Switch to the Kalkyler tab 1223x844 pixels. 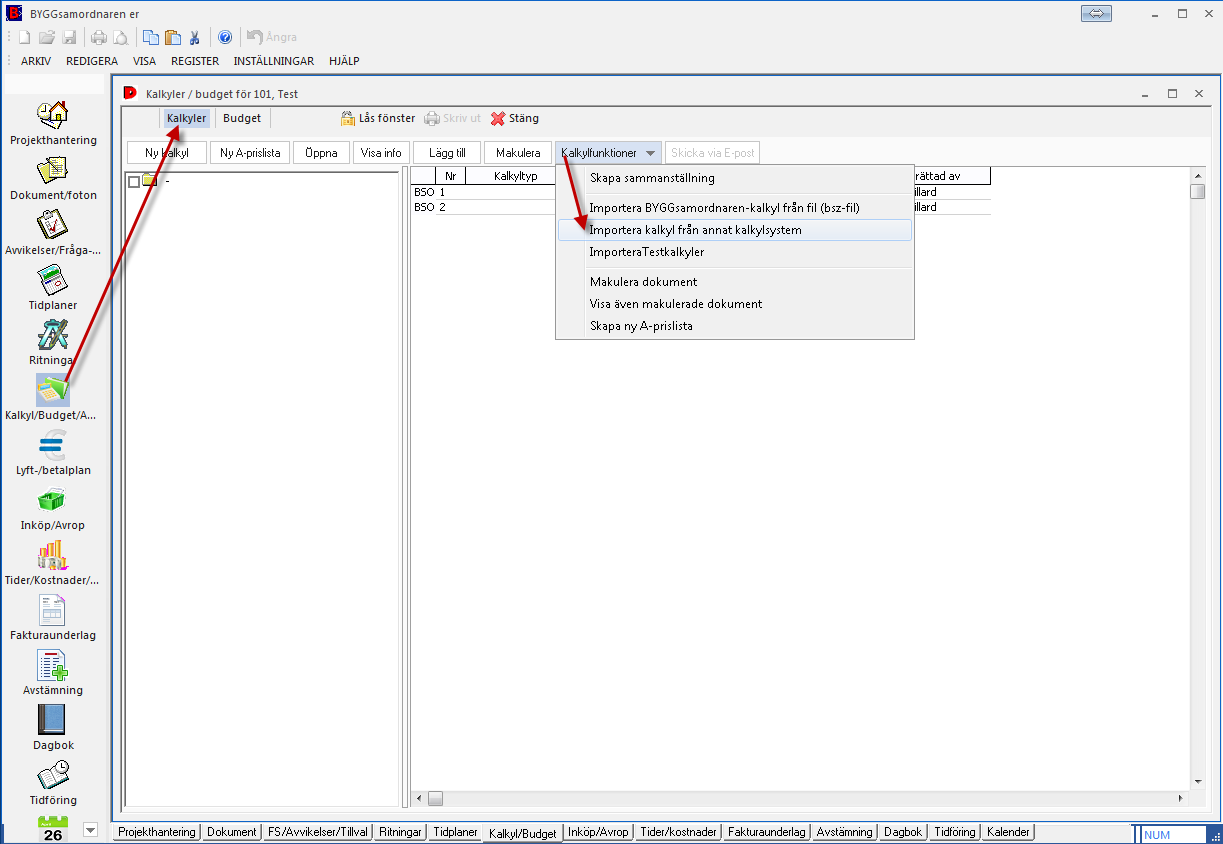187,118
